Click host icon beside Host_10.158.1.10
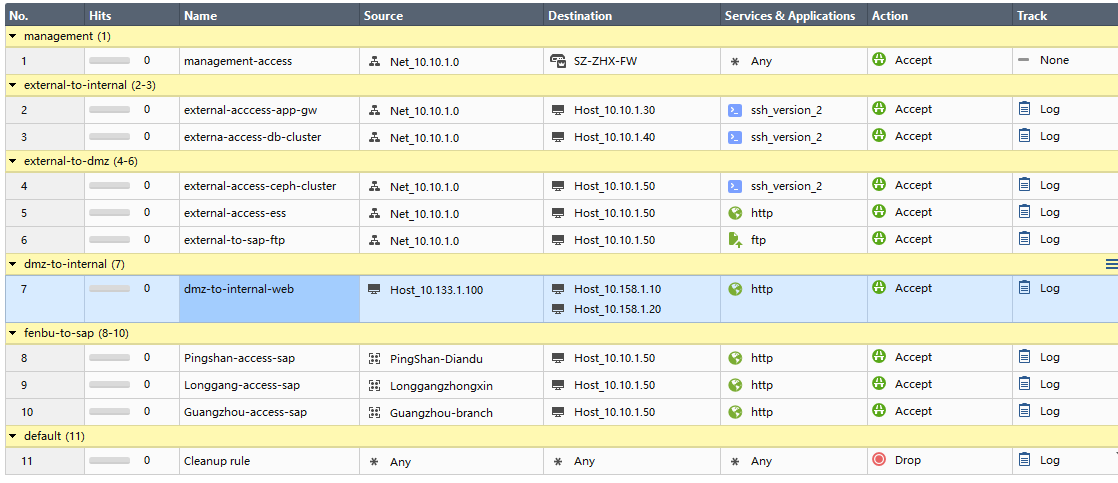The width and height of the screenshot is (1118, 483). tap(558, 289)
